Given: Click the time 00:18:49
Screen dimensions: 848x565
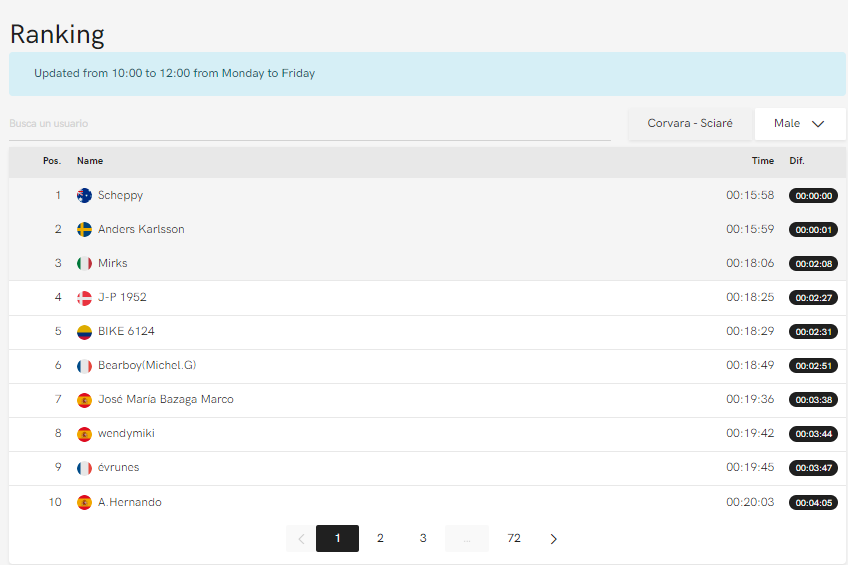Looking at the screenshot, I should (x=750, y=365).
